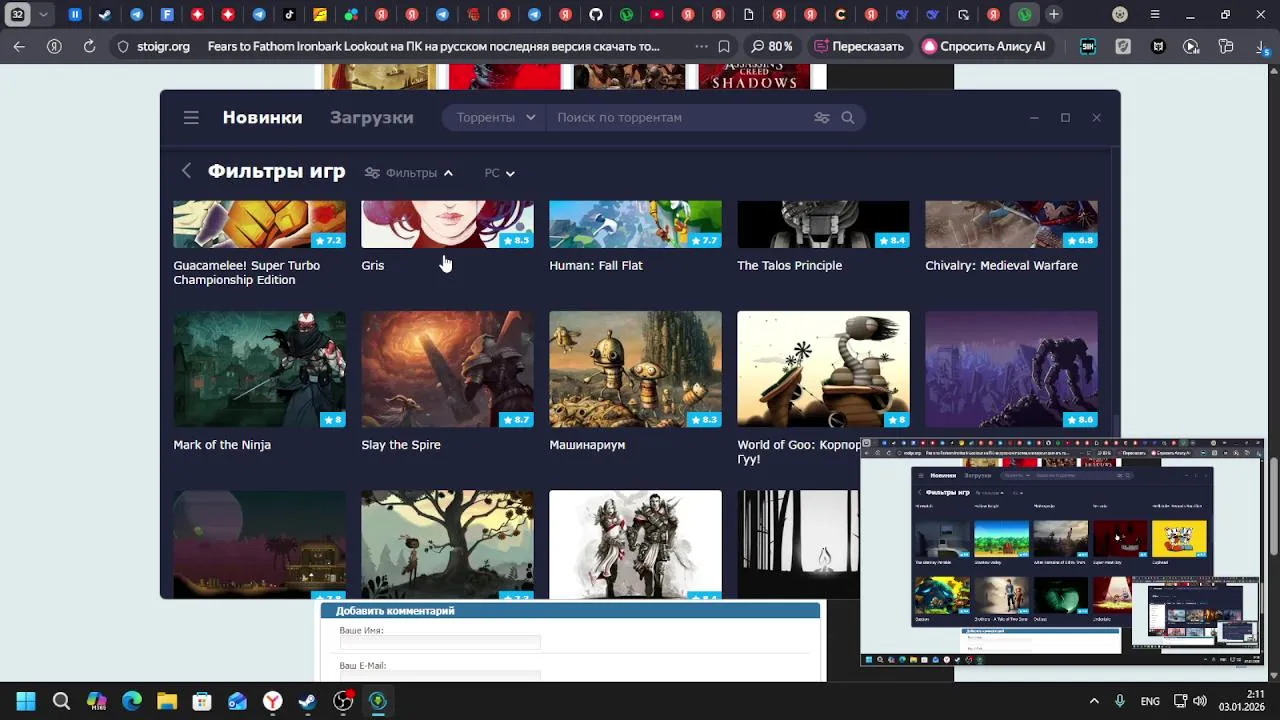Screen dimensions: 1280x720
Task: Open the tab list dropdown arrow near tab counter
Action: pos(43,14)
